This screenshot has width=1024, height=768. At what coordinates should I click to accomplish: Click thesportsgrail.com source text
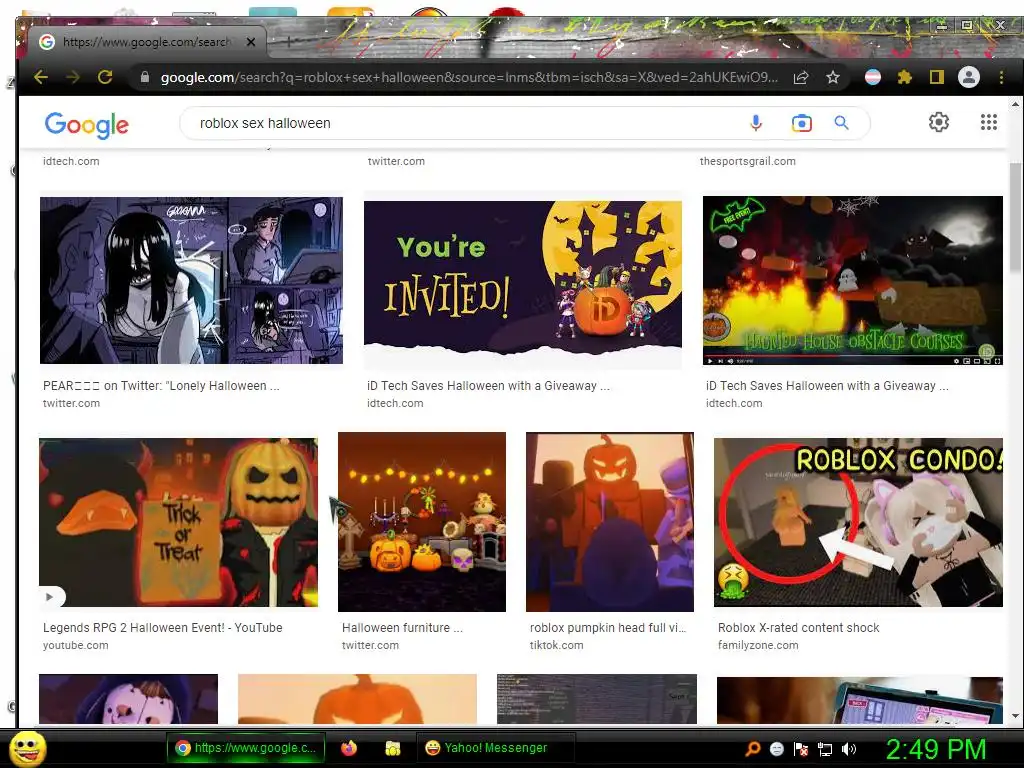(748, 161)
